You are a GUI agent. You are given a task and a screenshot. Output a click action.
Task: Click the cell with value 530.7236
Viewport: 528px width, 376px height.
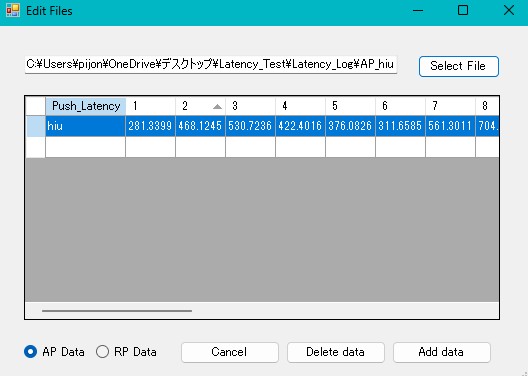coord(250,126)
